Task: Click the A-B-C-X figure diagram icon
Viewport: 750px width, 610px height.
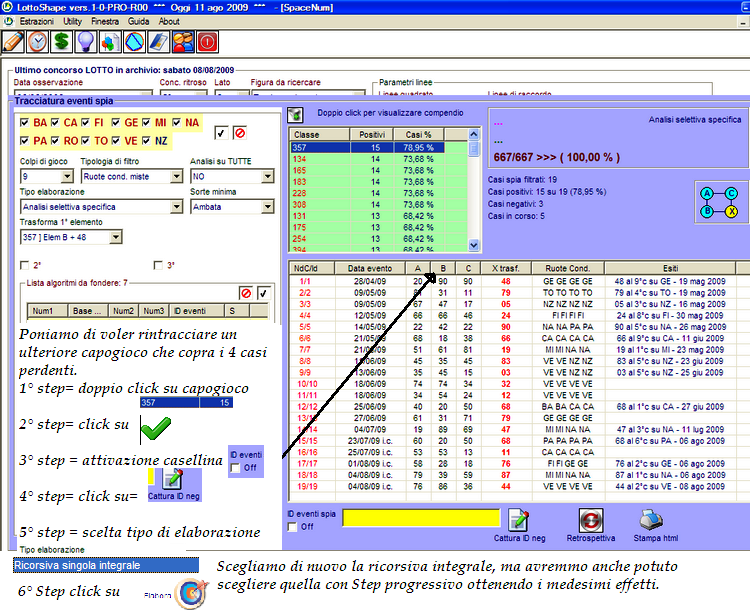Action: tap(719, 202)
